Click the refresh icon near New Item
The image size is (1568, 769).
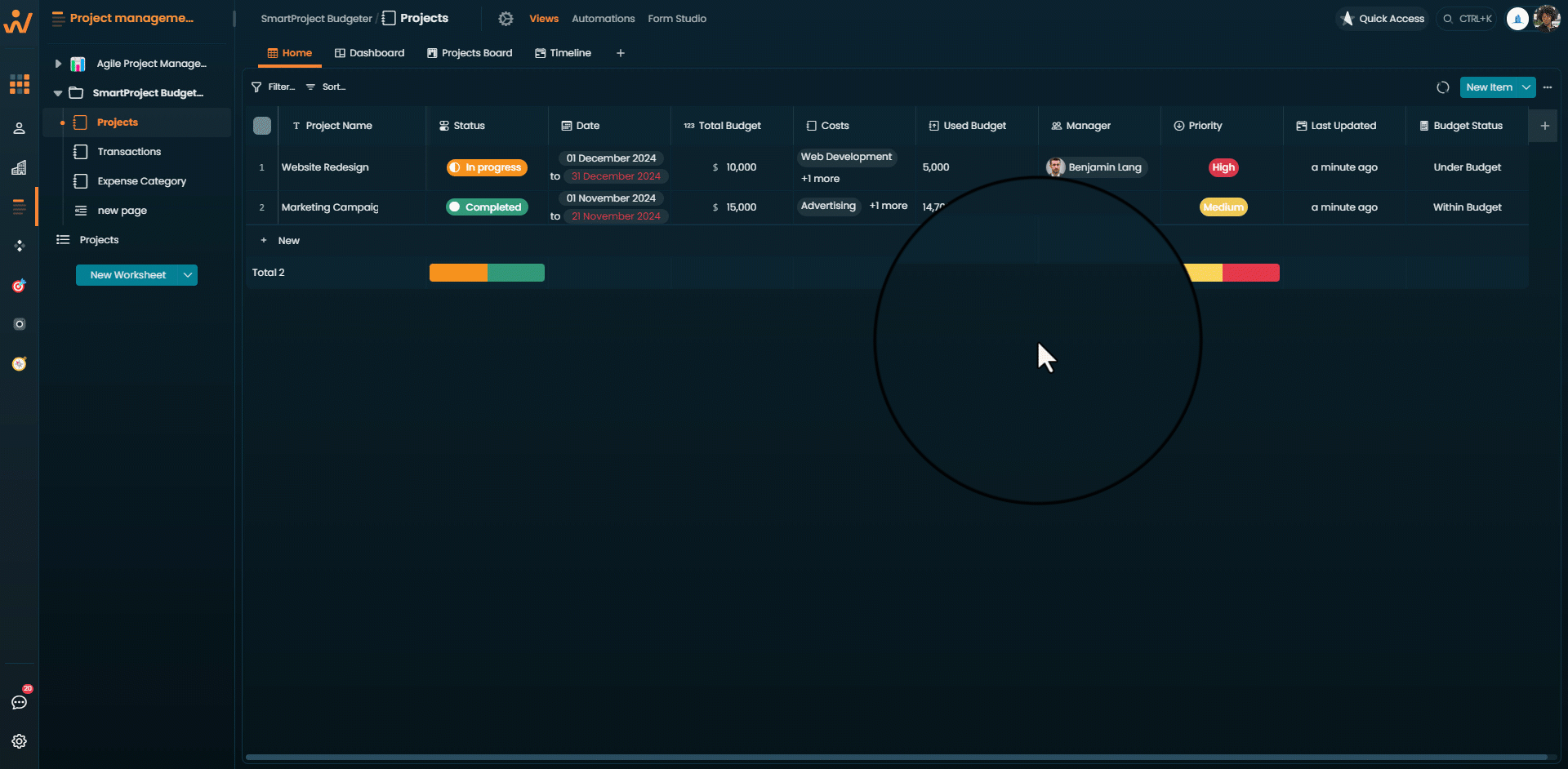[x=1443, y=87]
